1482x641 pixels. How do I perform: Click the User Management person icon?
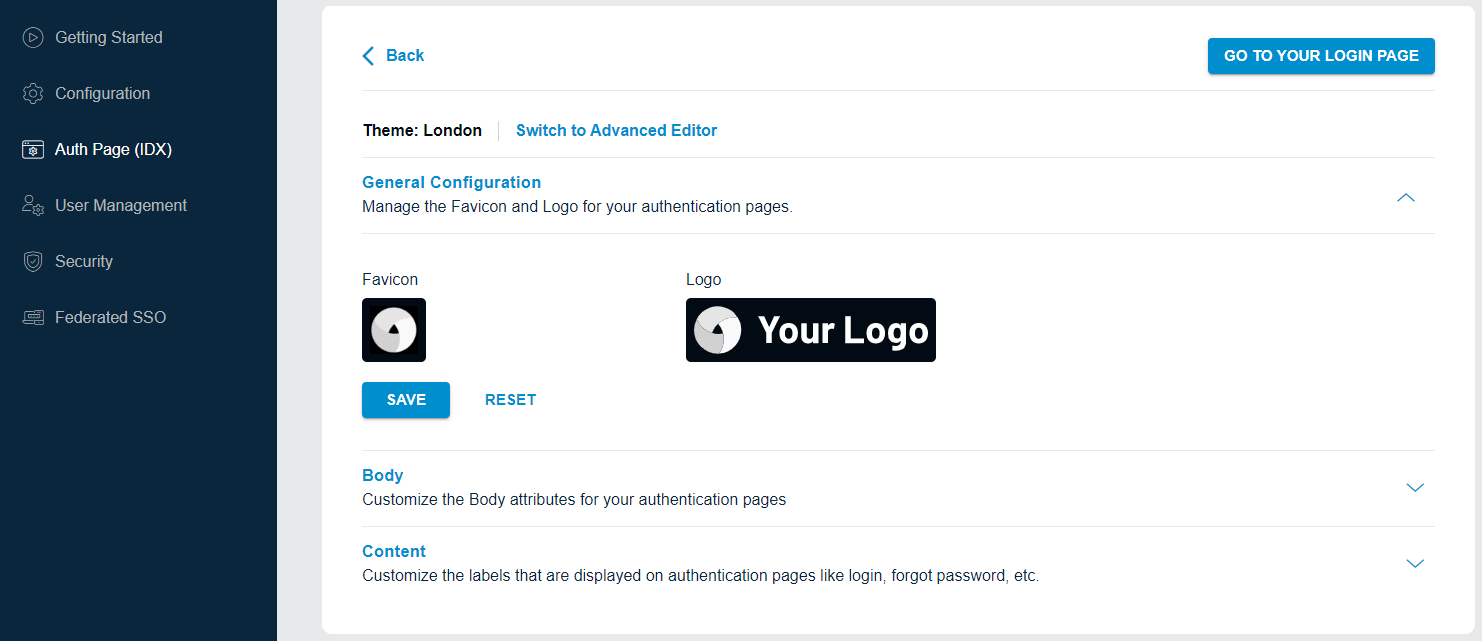(32, 205)
